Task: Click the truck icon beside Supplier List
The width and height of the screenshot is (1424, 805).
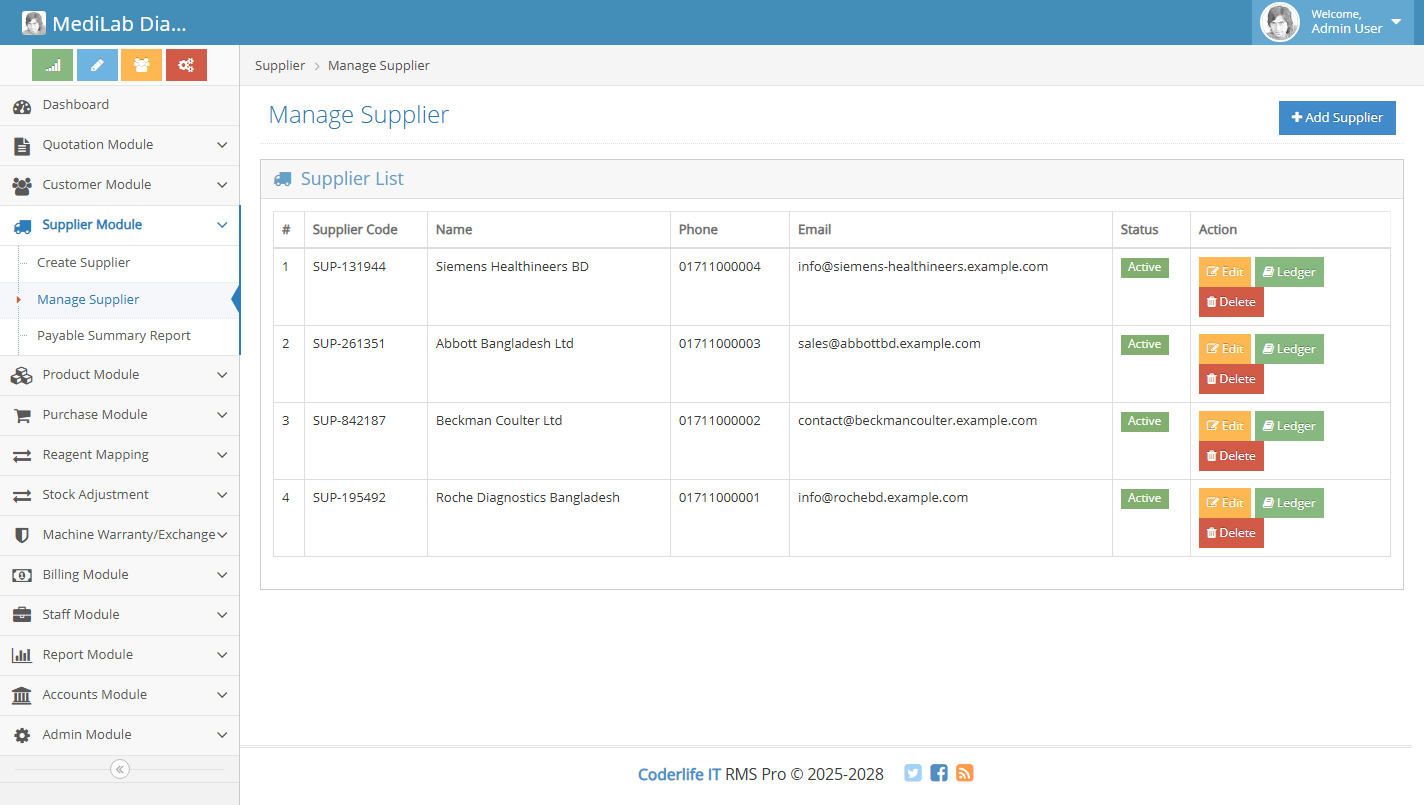Action: pyautogui.click(x=283, y=180)
